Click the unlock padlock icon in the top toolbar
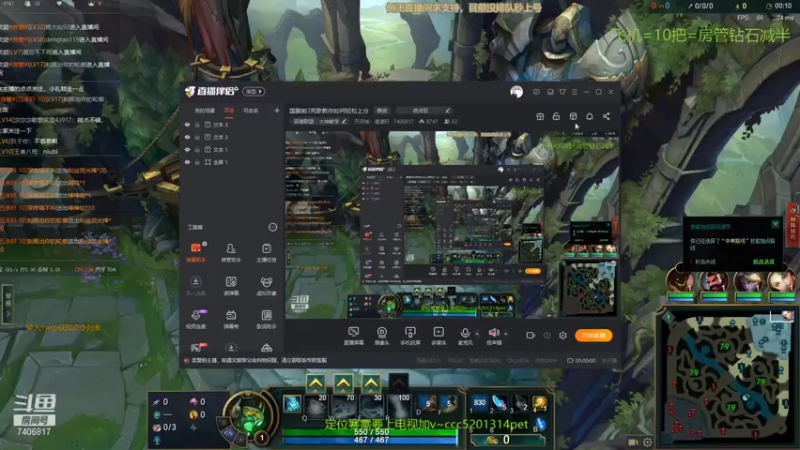The width and height of the screenshot is (800, 450). [556, 116]
